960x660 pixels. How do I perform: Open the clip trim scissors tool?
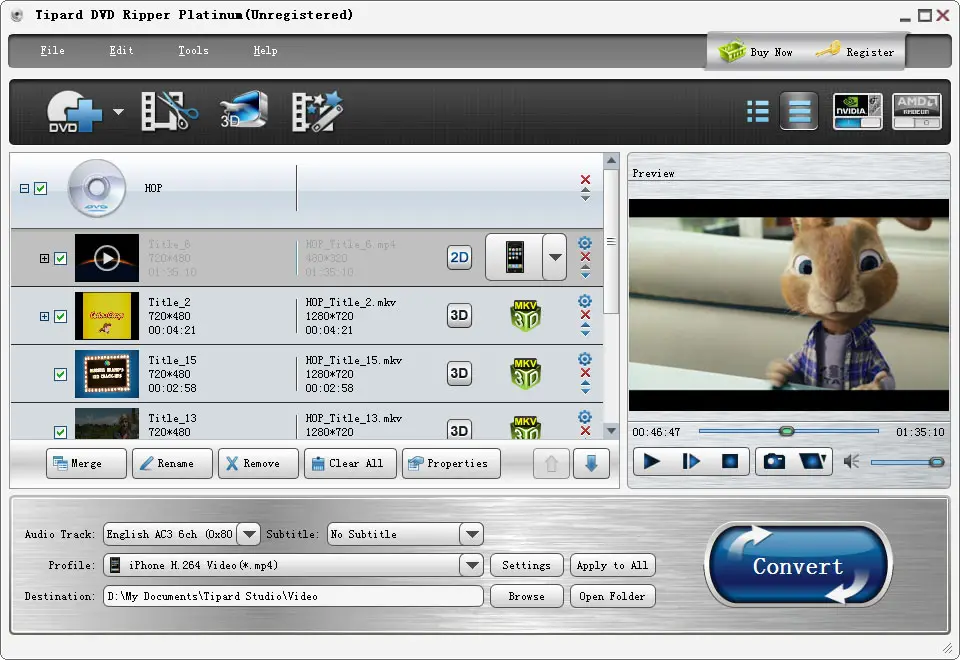(170, 111)
